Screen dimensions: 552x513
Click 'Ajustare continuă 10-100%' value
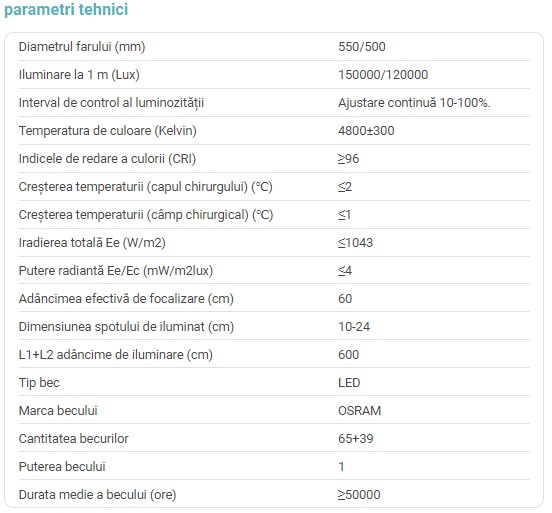[414, 103]
